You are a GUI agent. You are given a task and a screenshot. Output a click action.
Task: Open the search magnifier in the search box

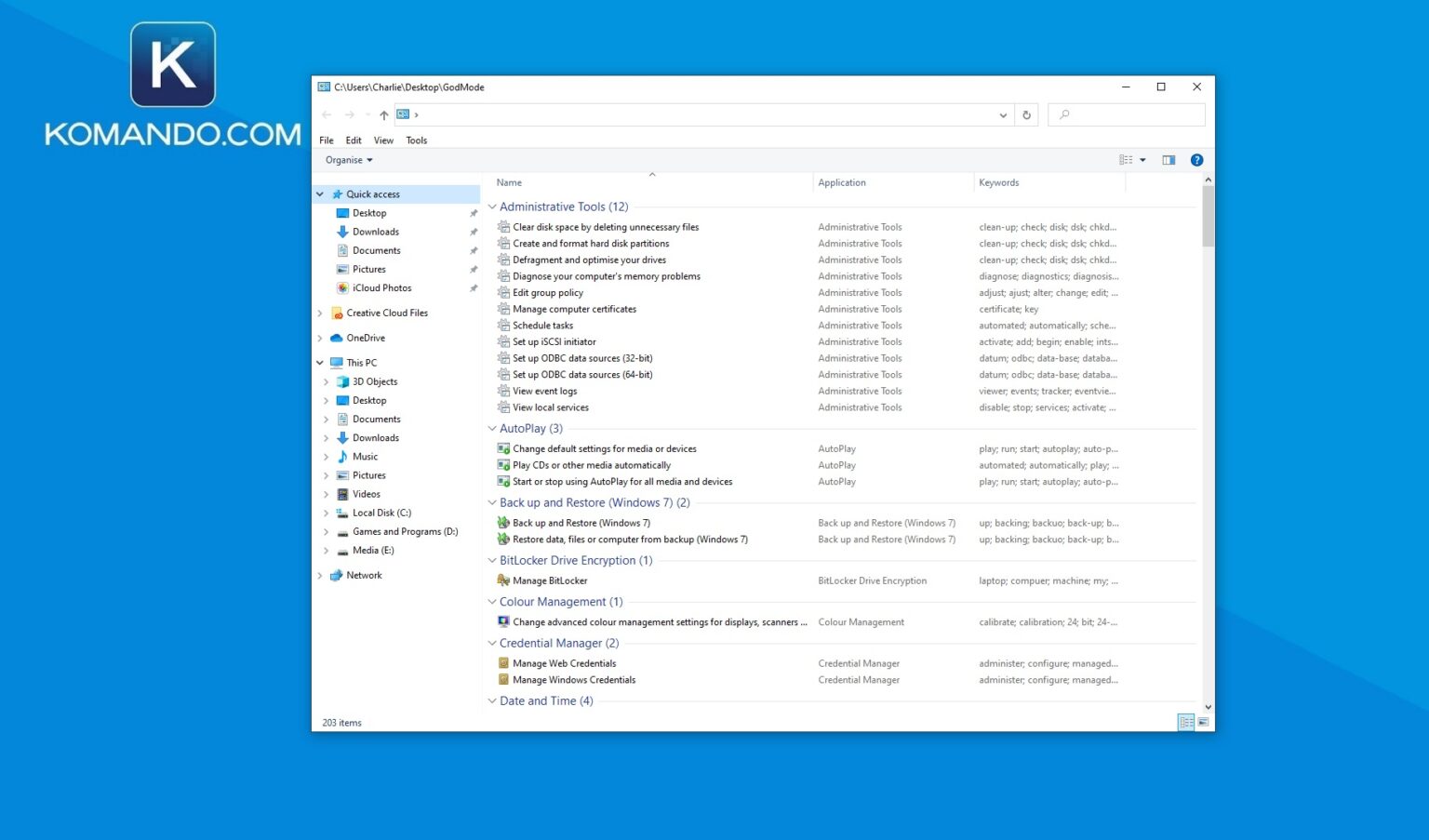tap(1063, 113)
